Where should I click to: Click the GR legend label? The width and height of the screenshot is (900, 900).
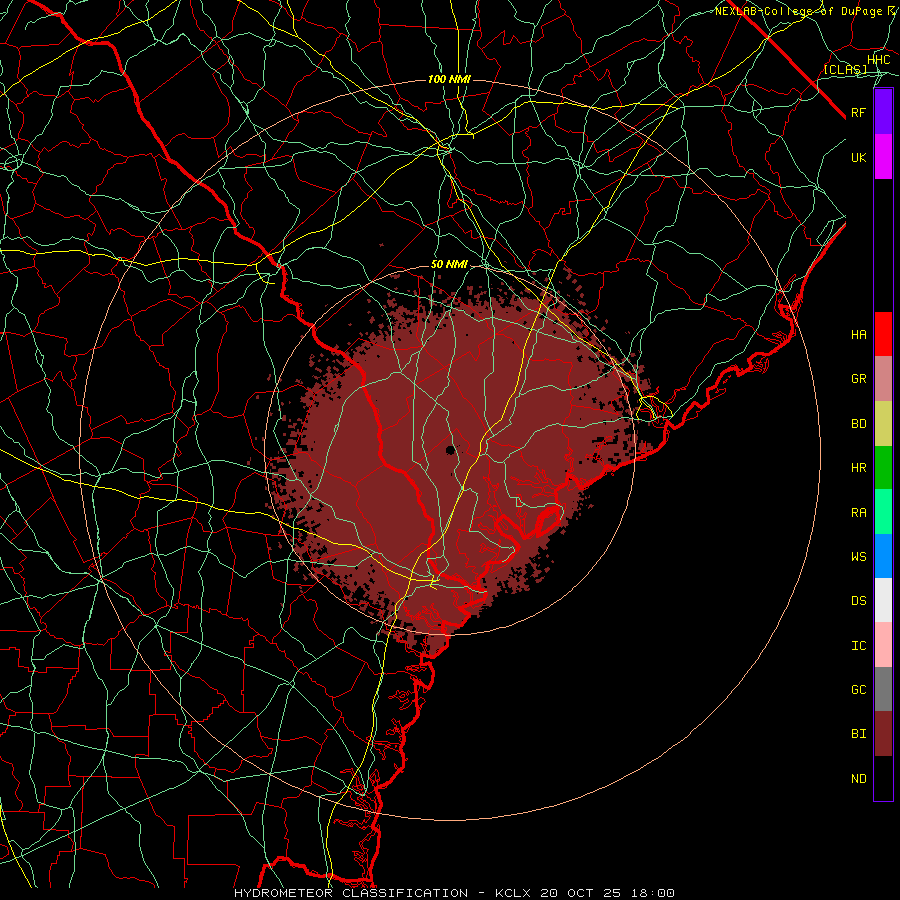[x=859, y=379]
